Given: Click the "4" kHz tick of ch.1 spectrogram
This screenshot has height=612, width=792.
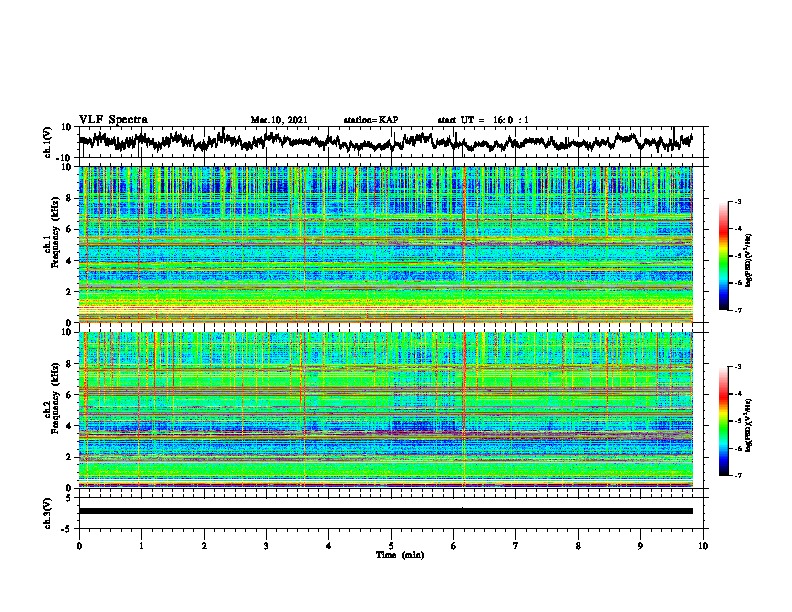Looking at the screenshot, I should click(68, 261).
